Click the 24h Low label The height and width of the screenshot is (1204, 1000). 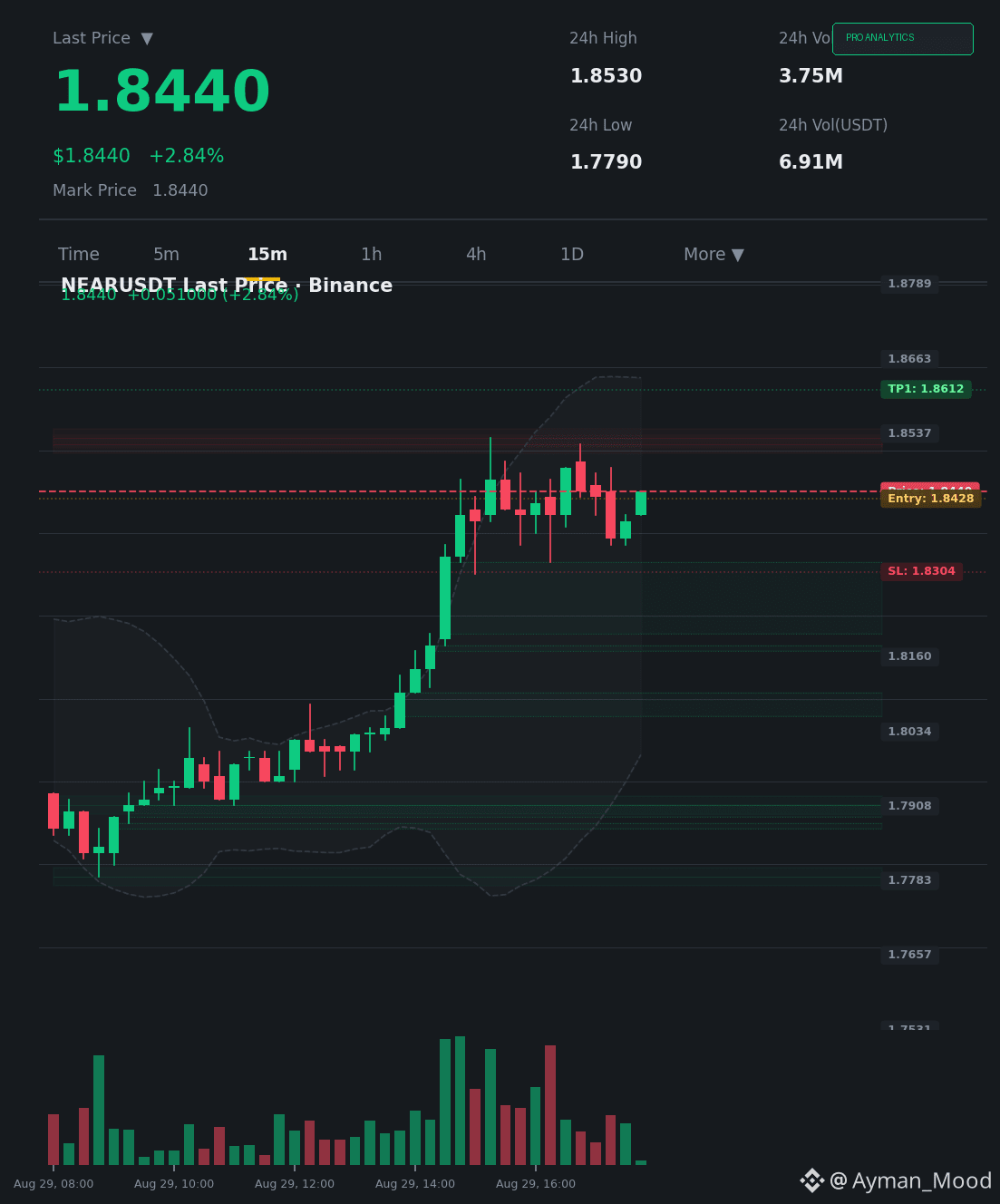pyautogui.click(x=600, y=125)
